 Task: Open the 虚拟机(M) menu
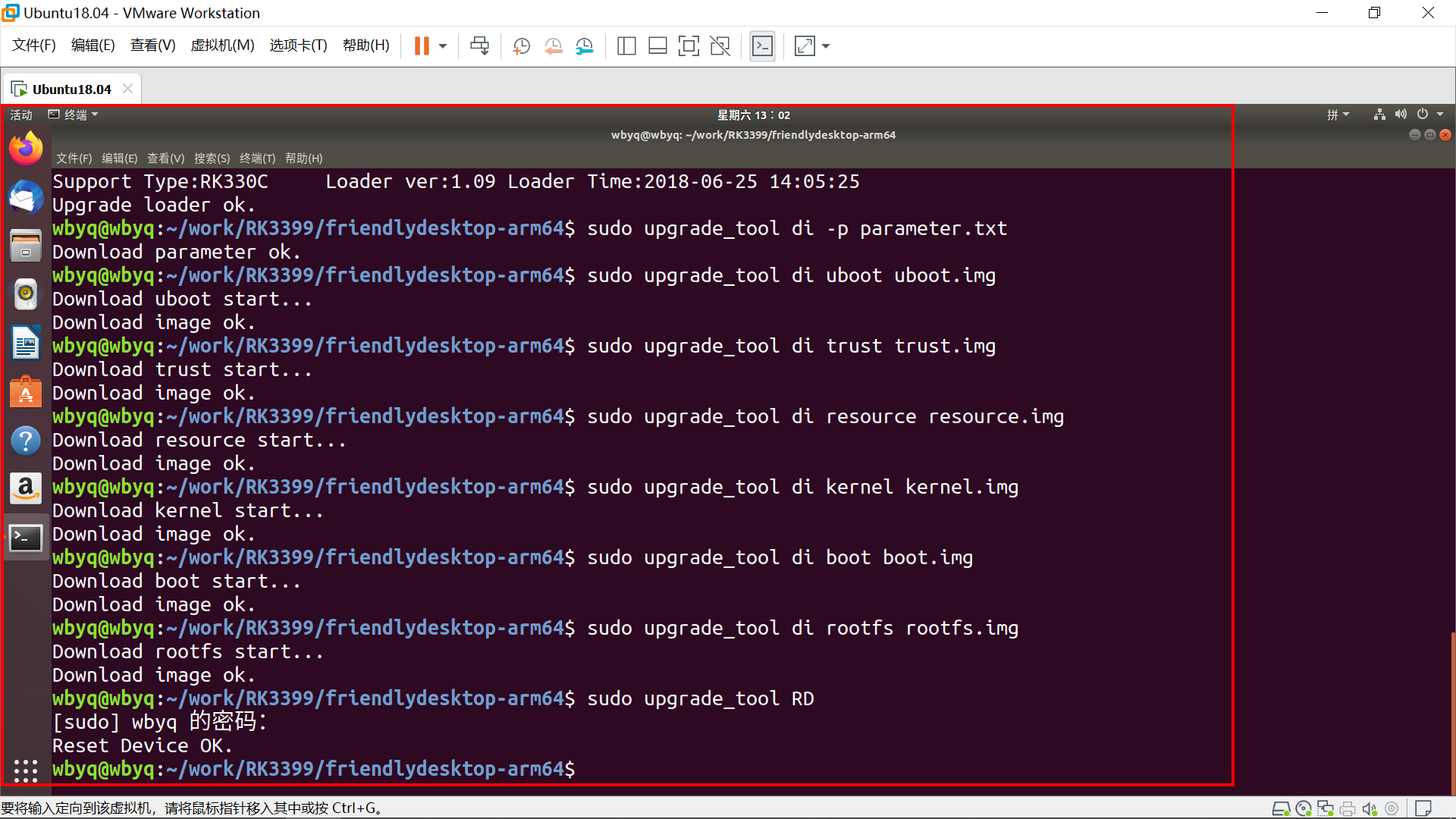(222, 45)
